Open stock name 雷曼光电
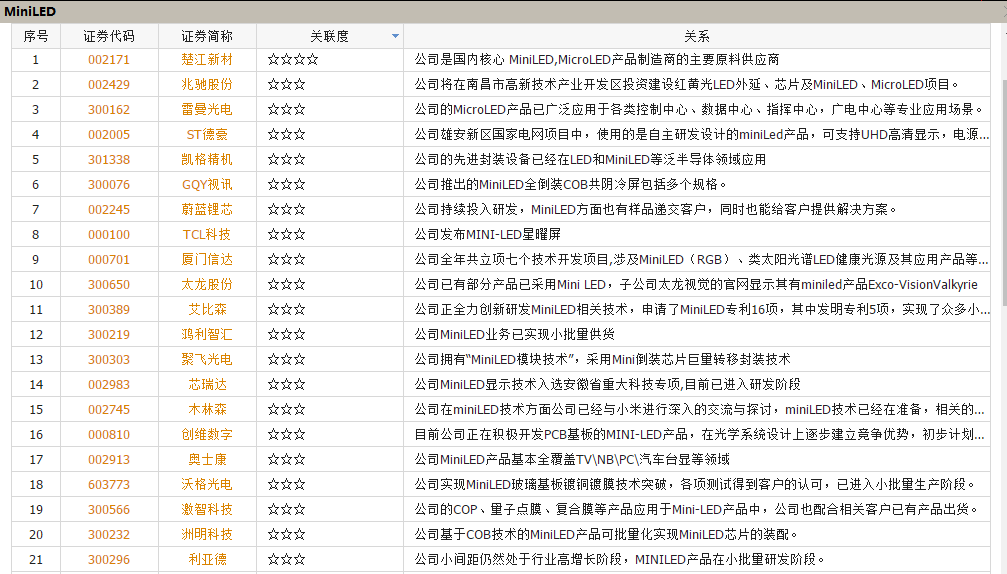1007x574 pixels. click(207, 110)
